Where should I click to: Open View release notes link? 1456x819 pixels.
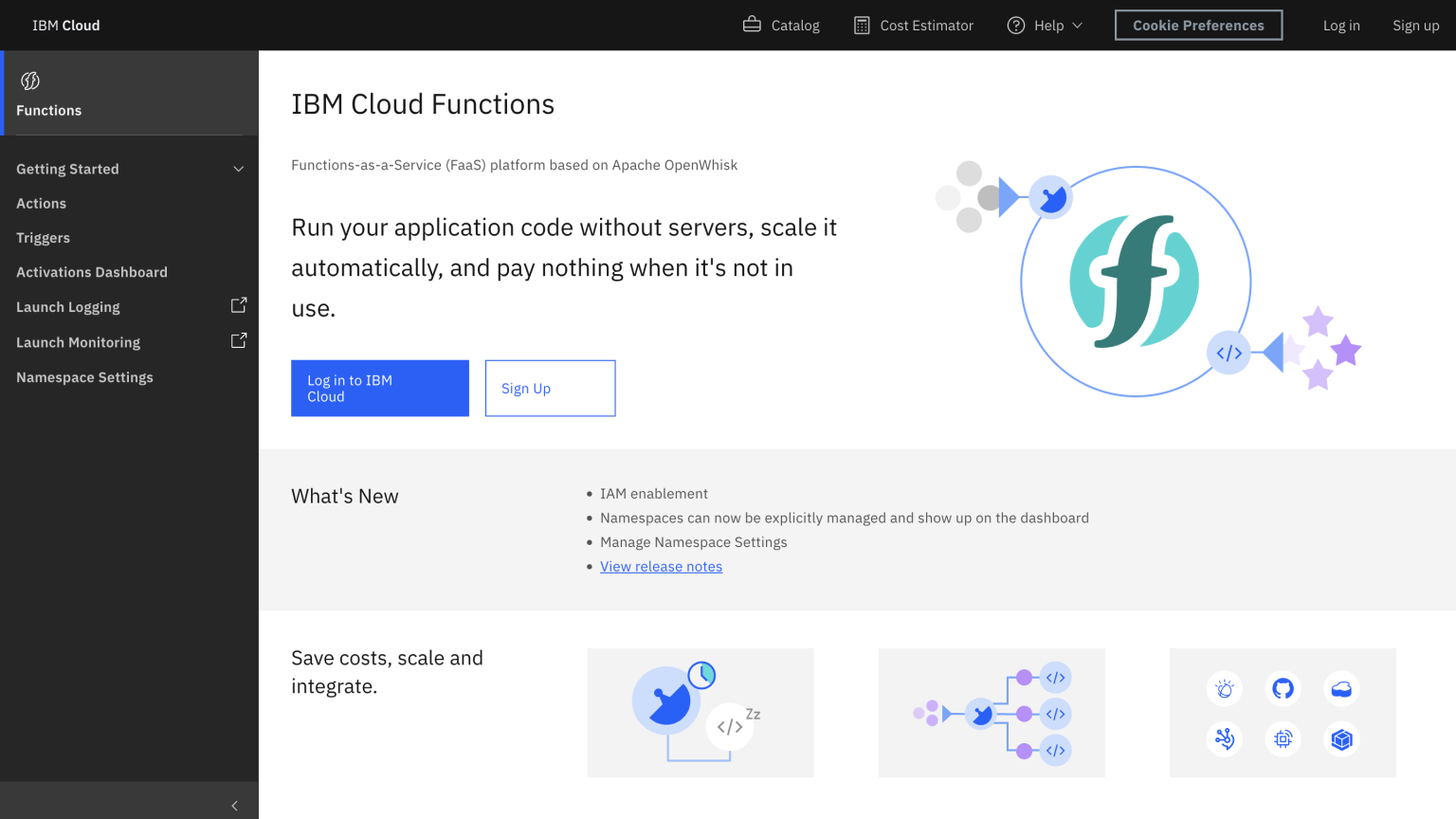tap(661, 566)
